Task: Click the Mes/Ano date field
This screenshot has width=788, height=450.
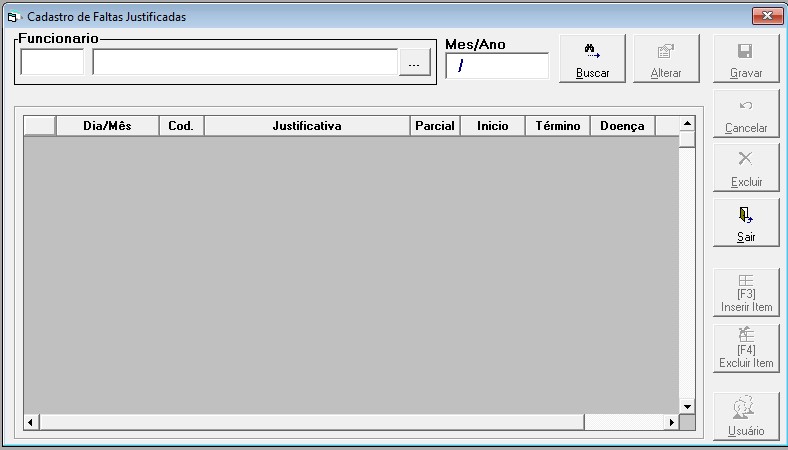Action: tap(497, 66)
